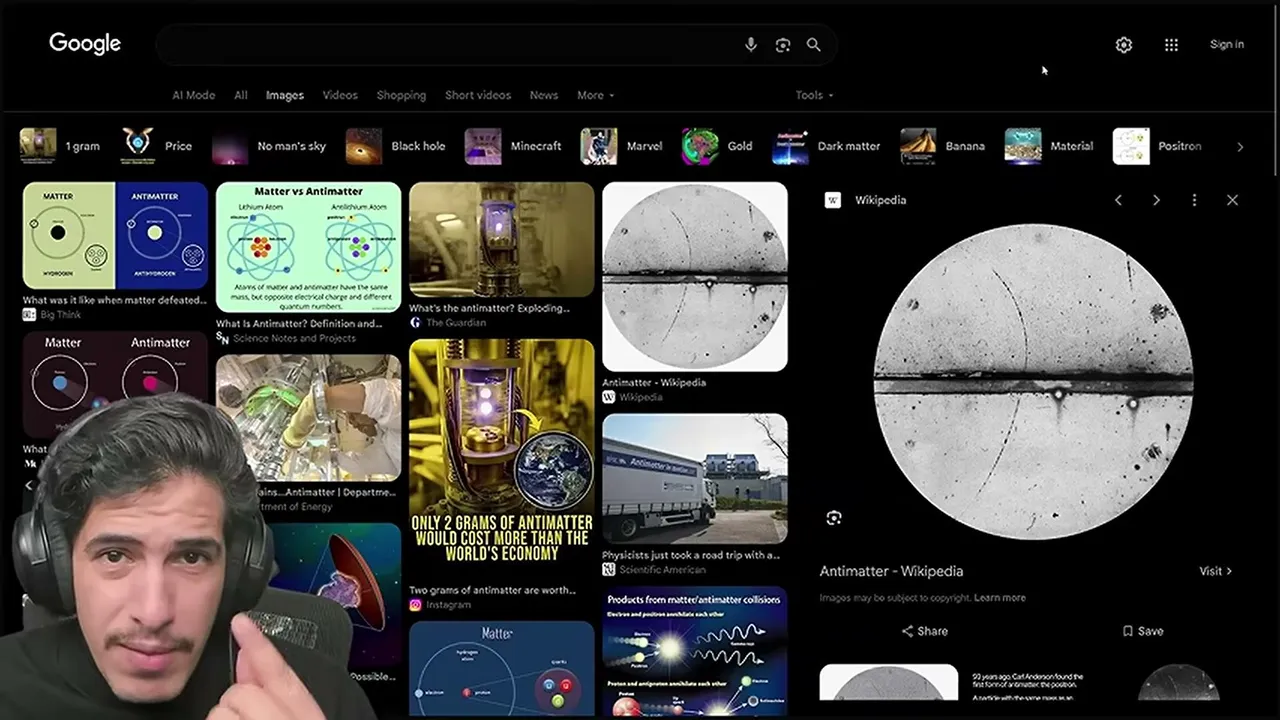Screen dimensions: 1280x720
Task: Click the Wikipedia favicon in preview header
Action: (832, 200)
